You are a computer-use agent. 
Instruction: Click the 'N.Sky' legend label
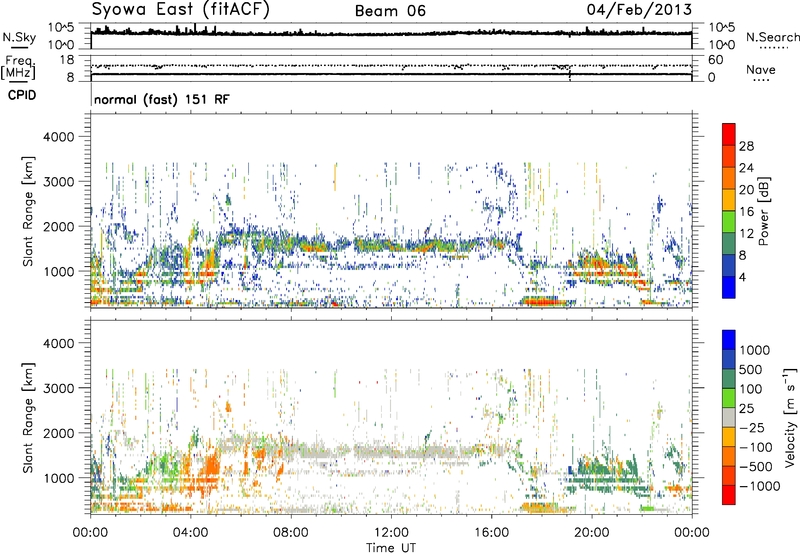(19, 37)
